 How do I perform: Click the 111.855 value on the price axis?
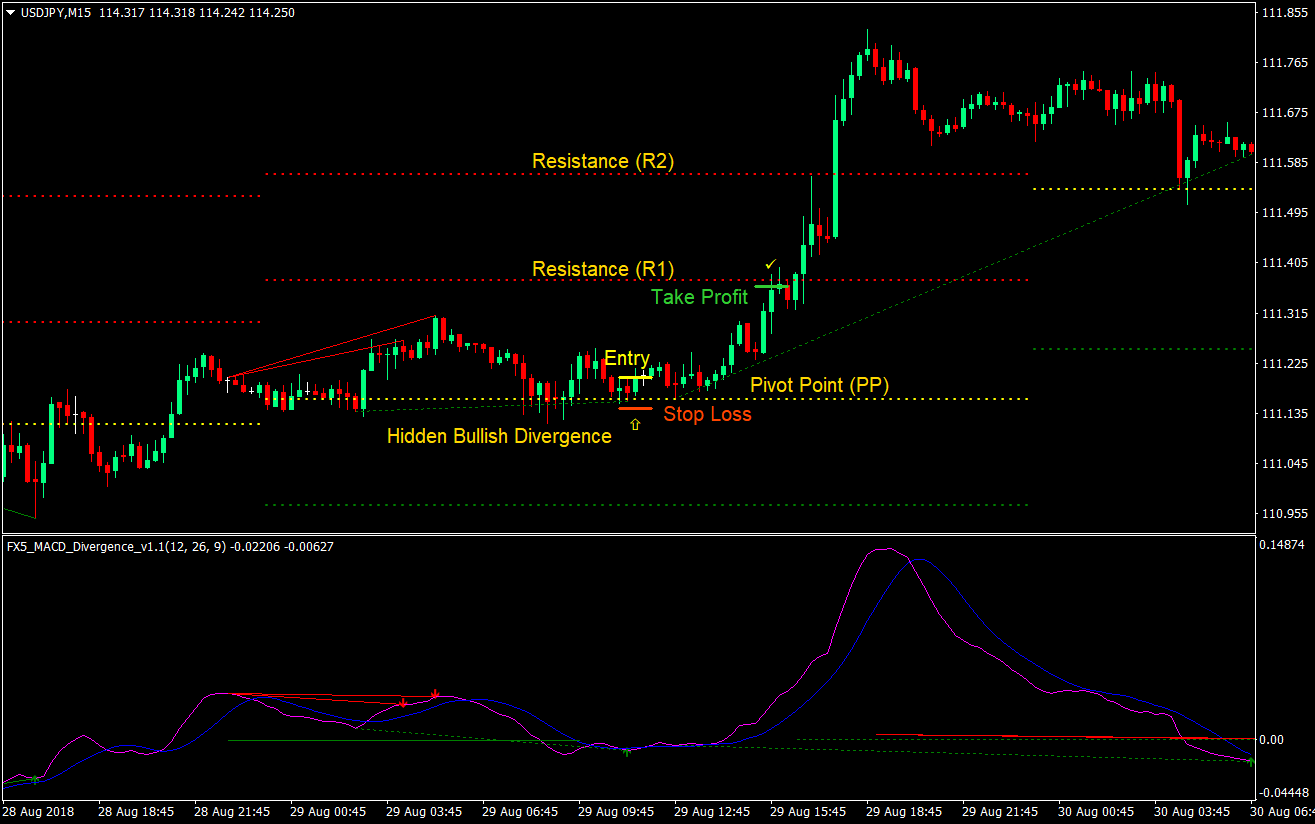[x=1283, y=14]
